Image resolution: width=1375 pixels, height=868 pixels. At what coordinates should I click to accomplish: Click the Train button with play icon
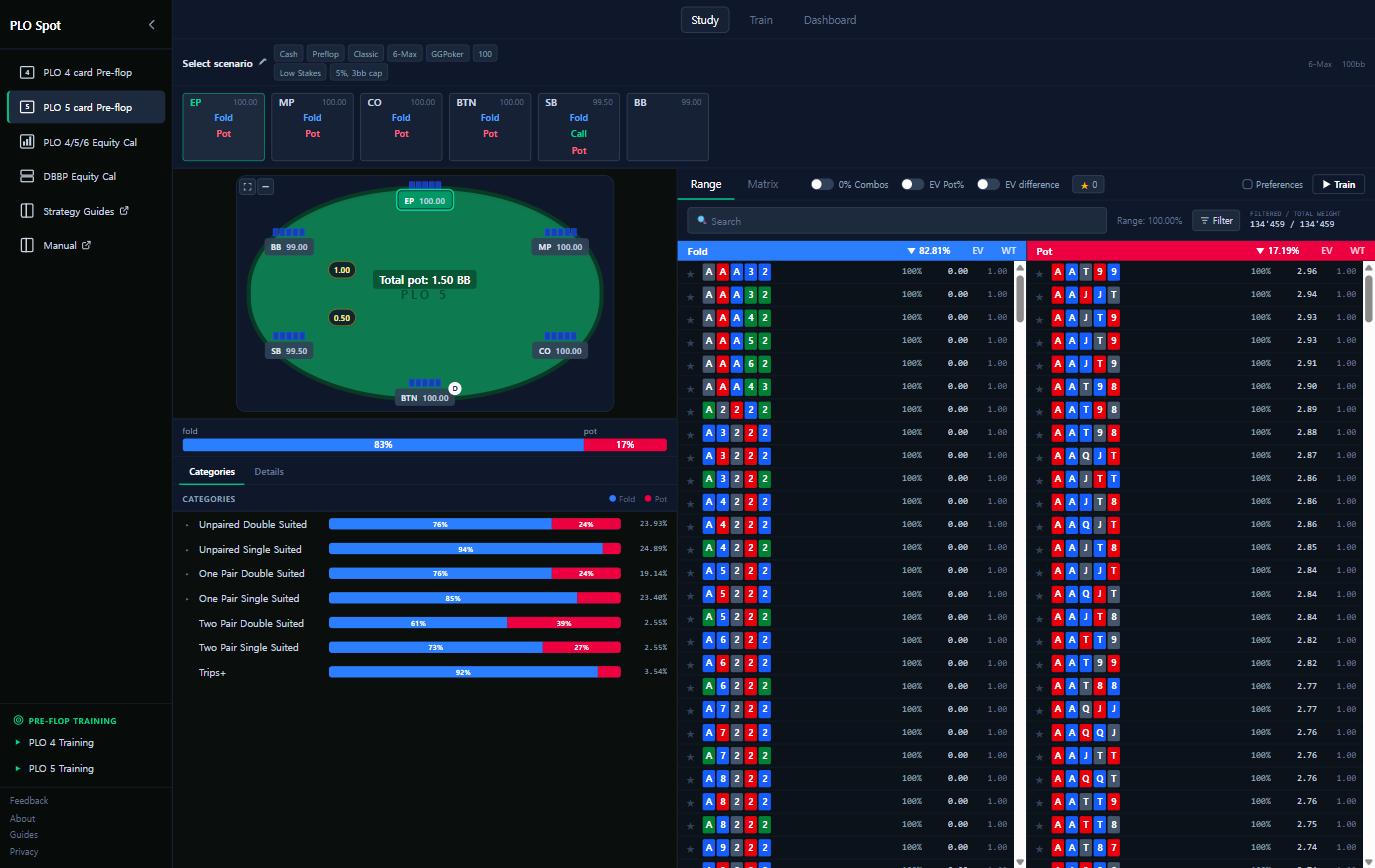pyautogui.click(x=1338, y=184)
